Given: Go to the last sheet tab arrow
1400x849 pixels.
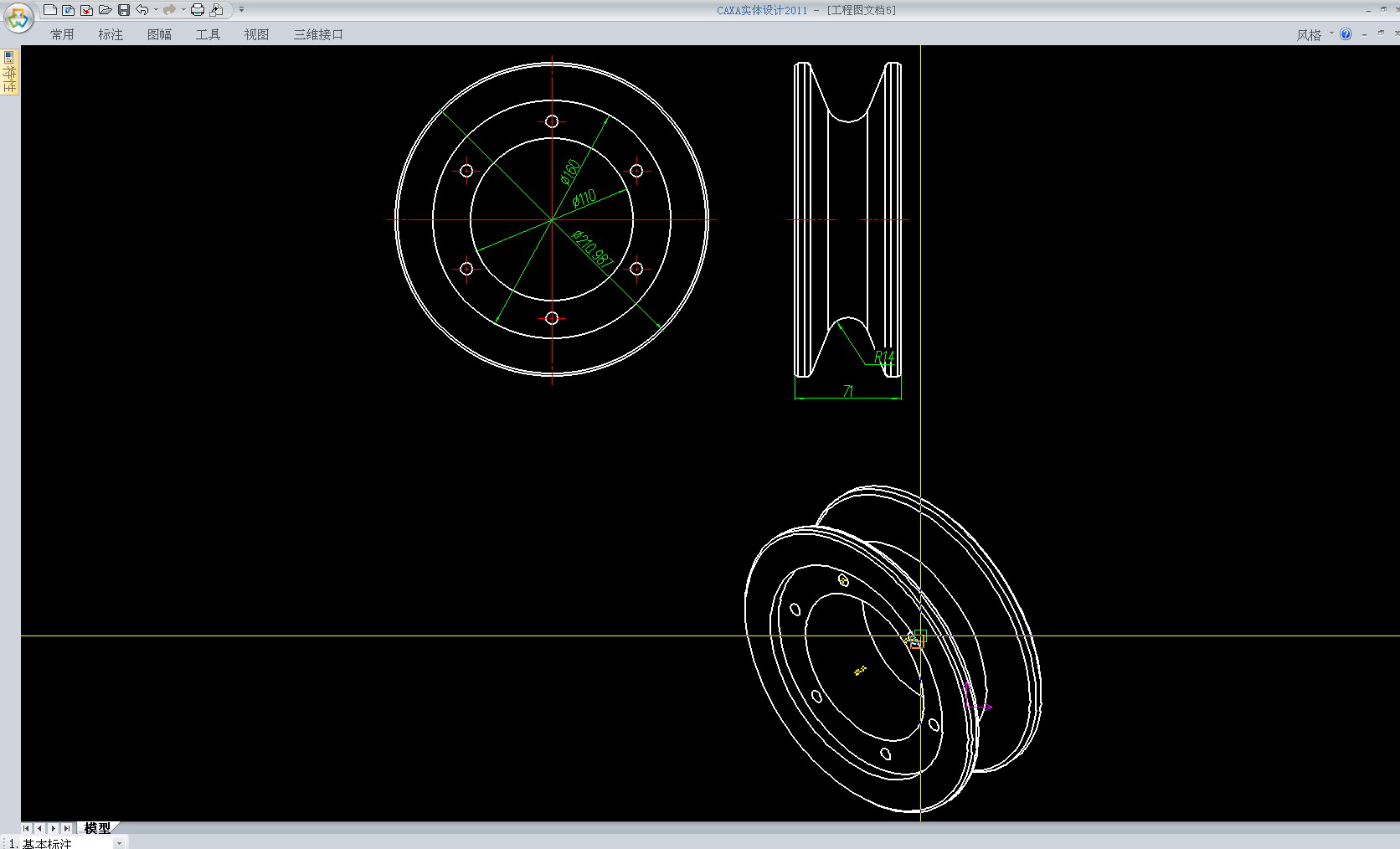Looking at the screenshot, I should pos(67,828).
